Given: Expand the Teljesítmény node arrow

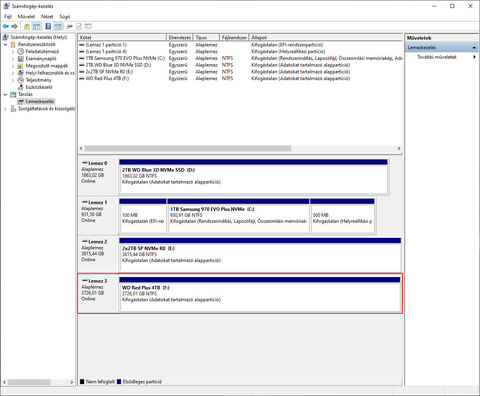Looking at the screenshot, I should point(13,80).
